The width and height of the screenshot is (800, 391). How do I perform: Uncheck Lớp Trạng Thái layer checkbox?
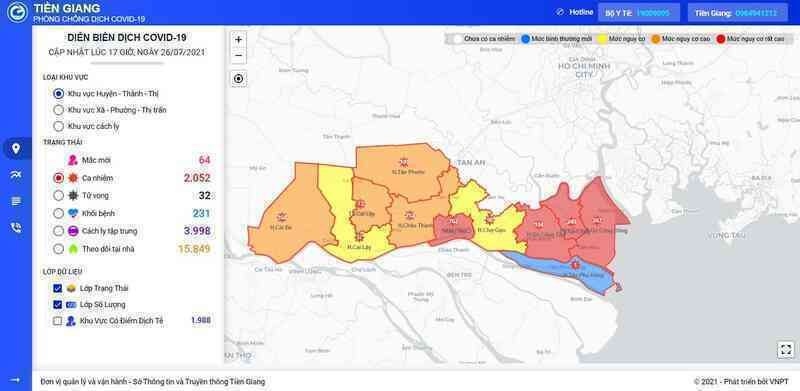pyautogui.click(x=58, y=288)
